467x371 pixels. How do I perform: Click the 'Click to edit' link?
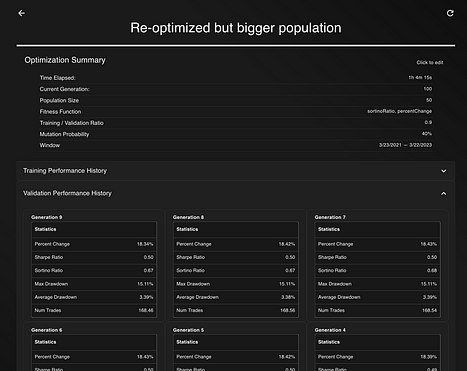pyautogui.click(x=430, y=62)
